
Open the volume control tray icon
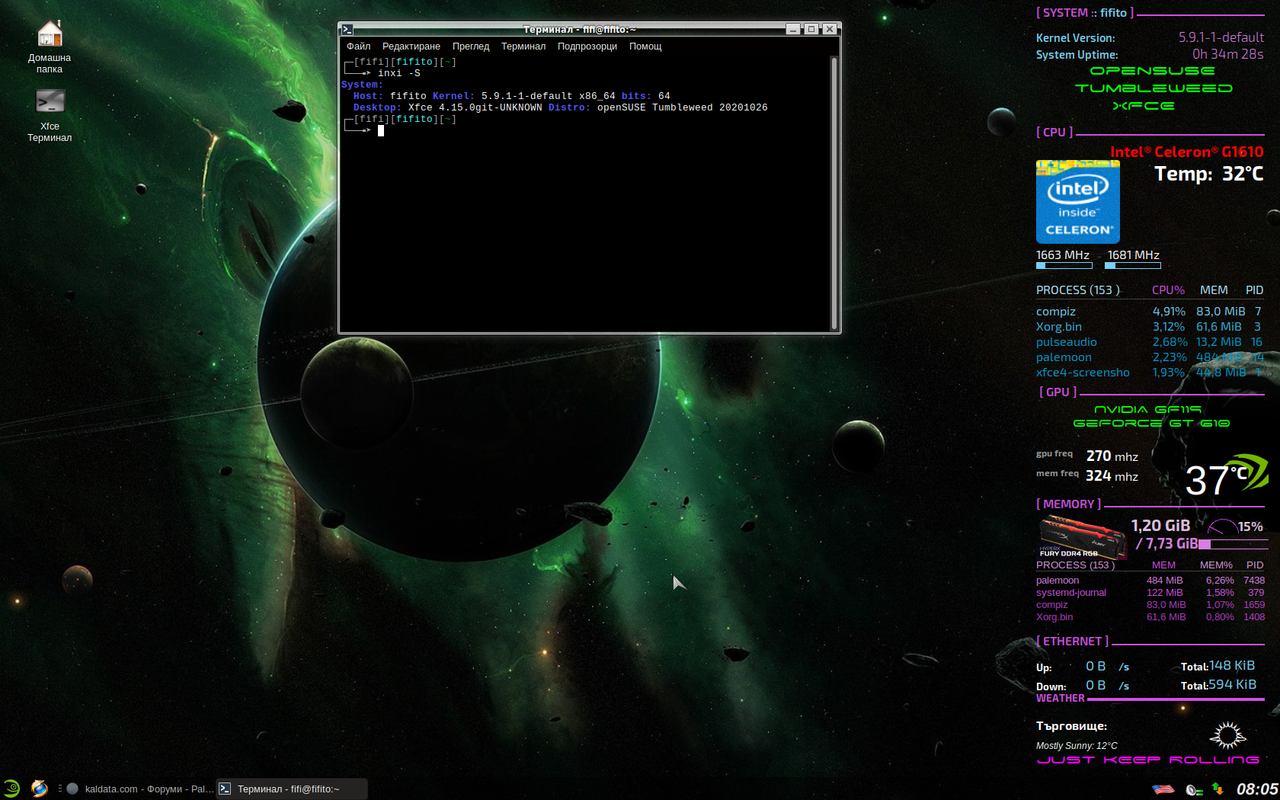tap(1195, 789)
